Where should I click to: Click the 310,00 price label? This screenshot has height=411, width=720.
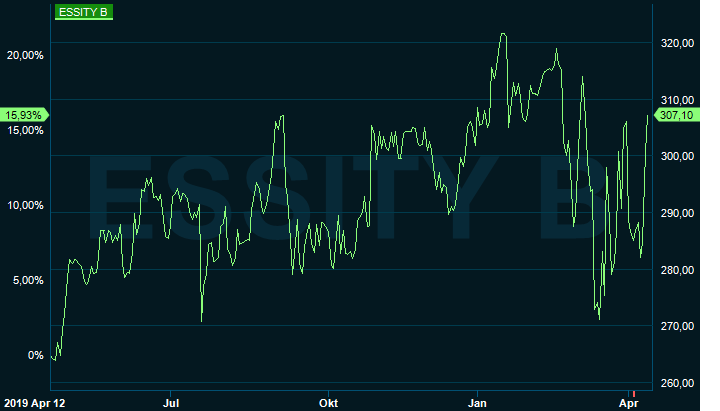677,100
